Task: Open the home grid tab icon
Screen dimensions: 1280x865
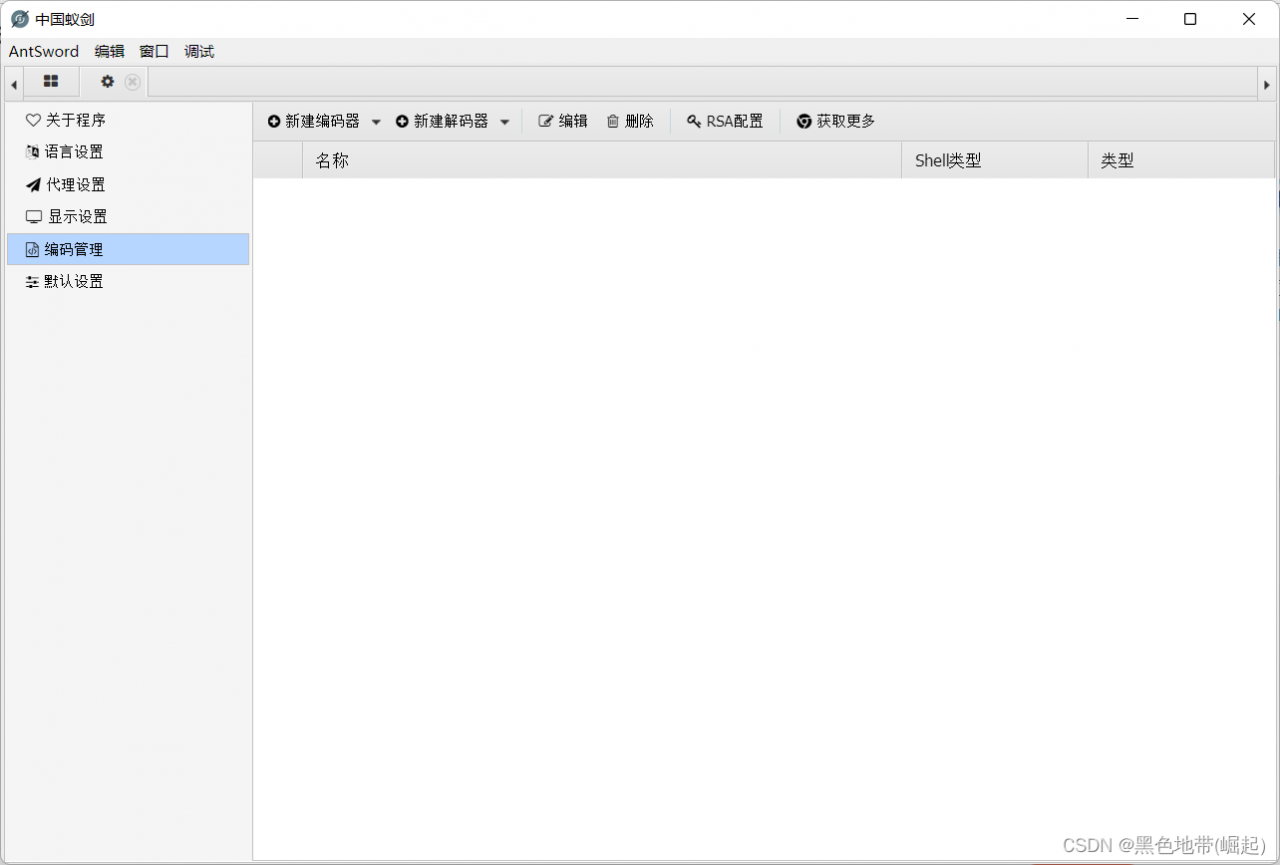Action: coord(51,81)
